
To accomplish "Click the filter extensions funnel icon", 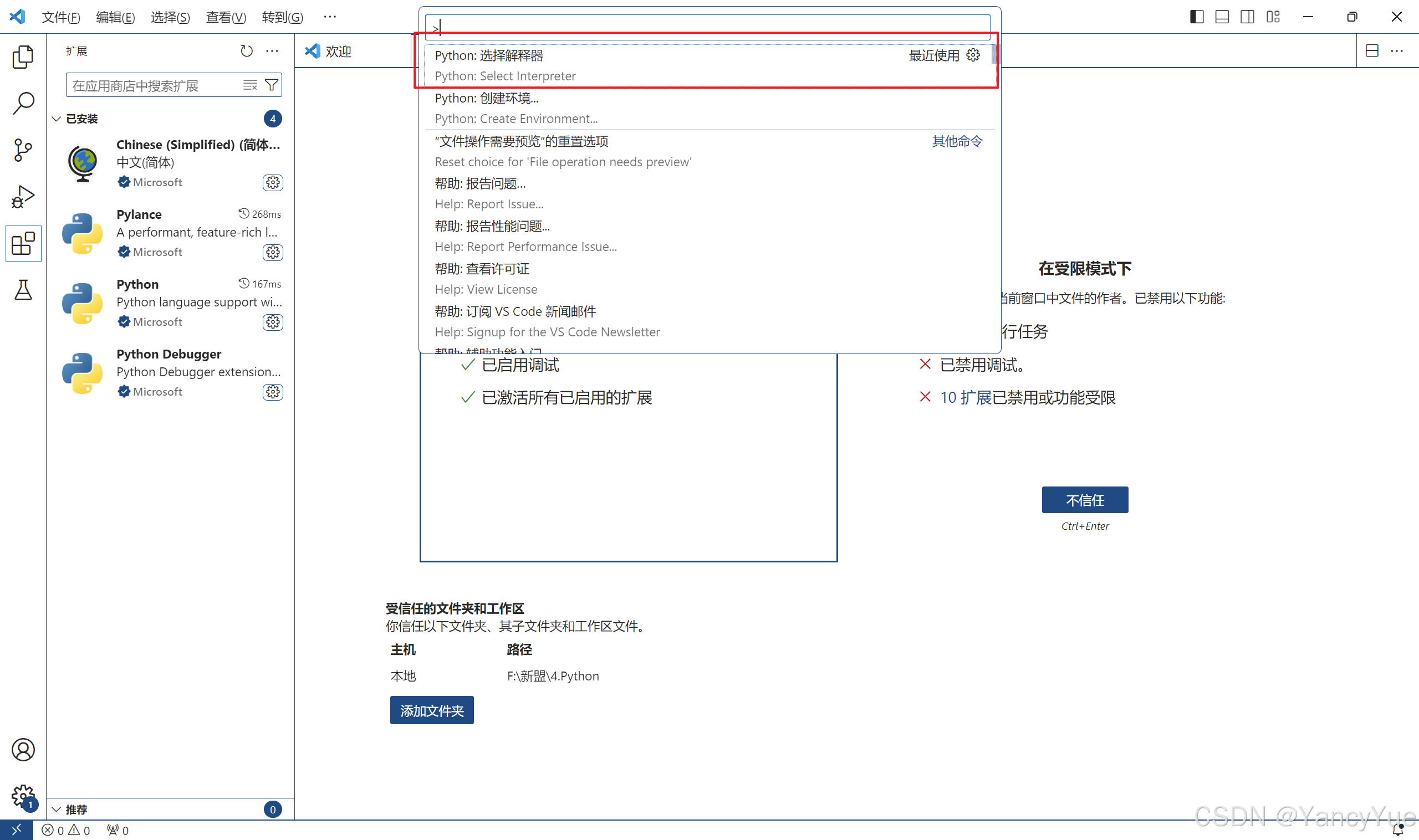I will point(272,85).
